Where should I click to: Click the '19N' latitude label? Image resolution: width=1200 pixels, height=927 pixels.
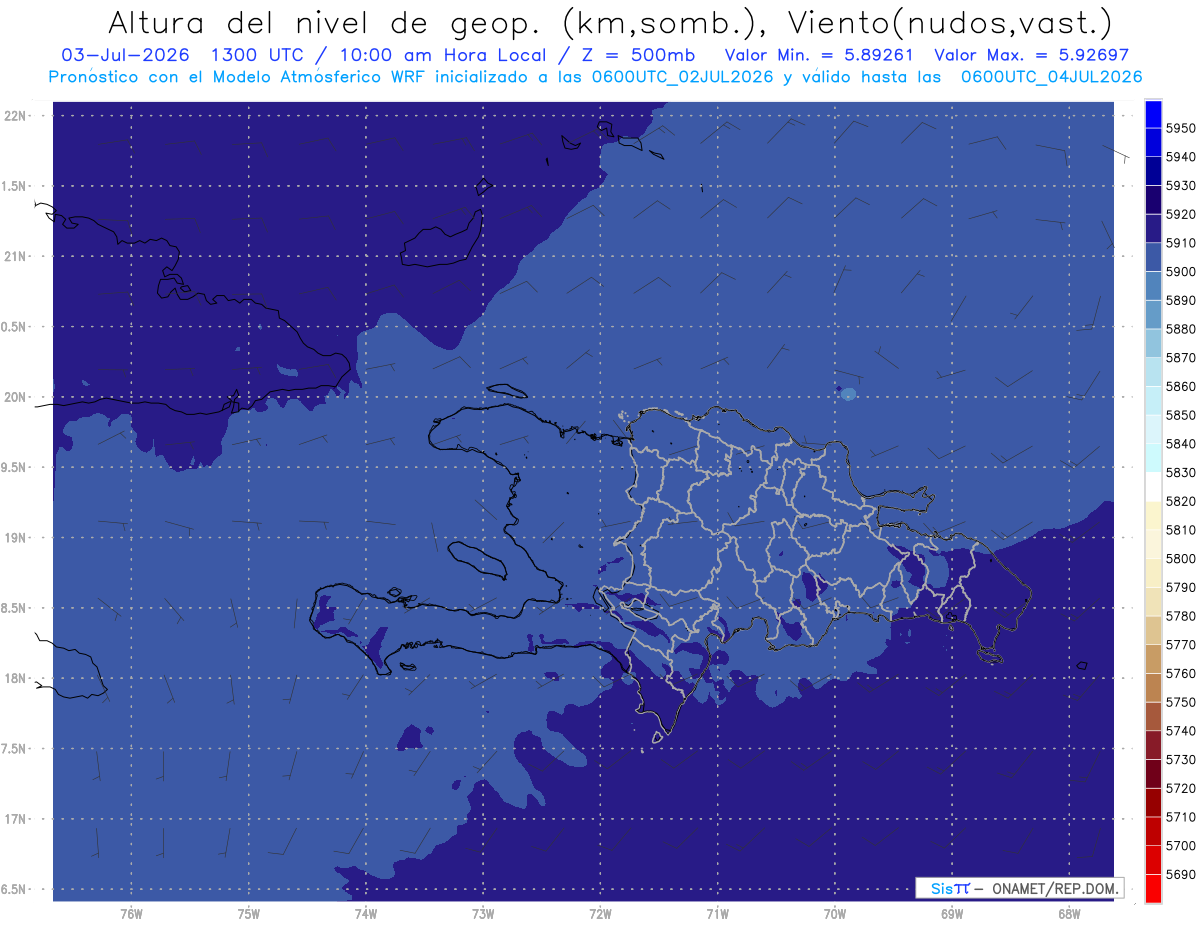pyautogui.click(x=14, y=537)
